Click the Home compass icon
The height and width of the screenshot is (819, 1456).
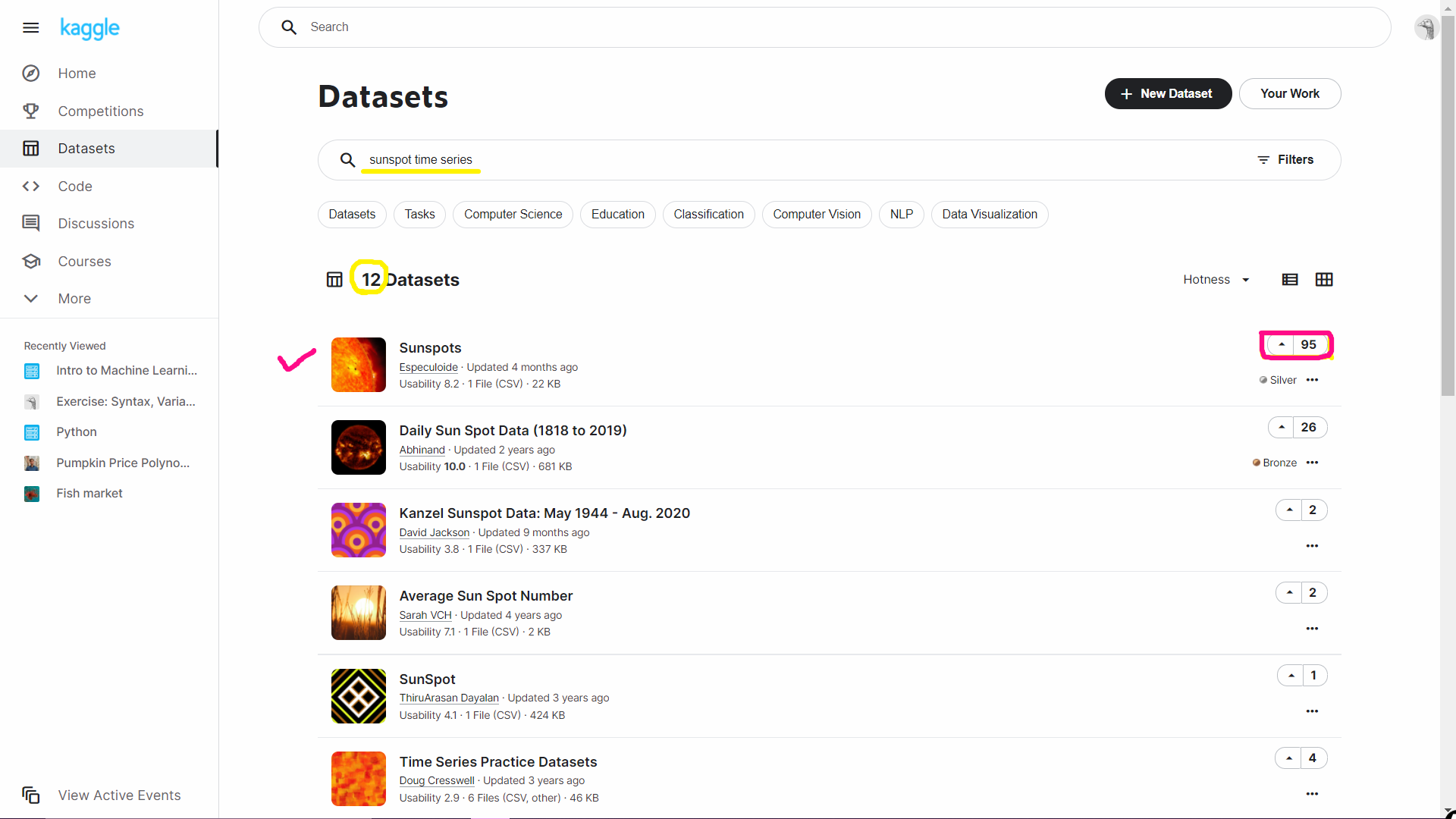[31, 74]
